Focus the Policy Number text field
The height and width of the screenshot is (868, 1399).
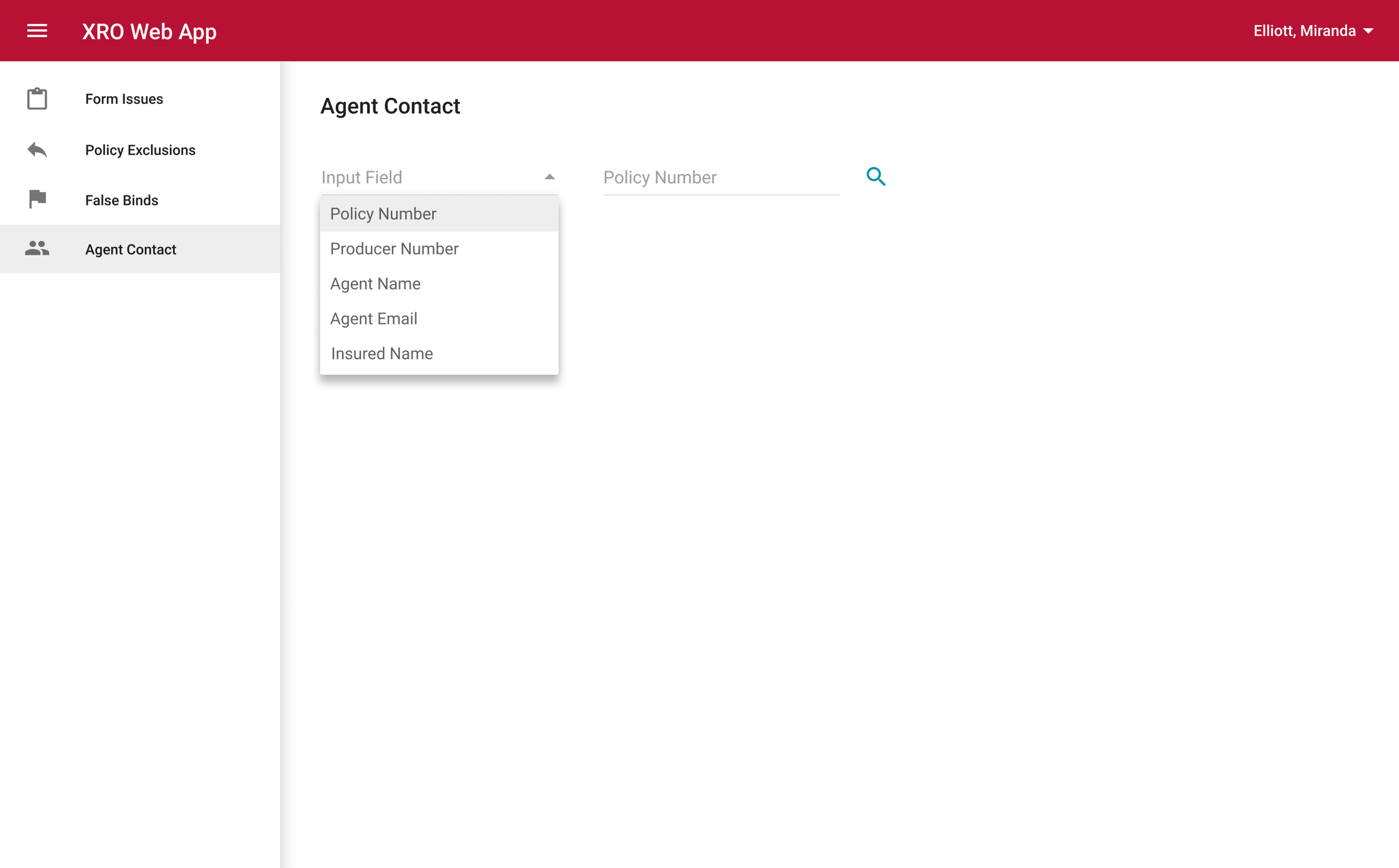pyautogui.click(x=721, y=177)
